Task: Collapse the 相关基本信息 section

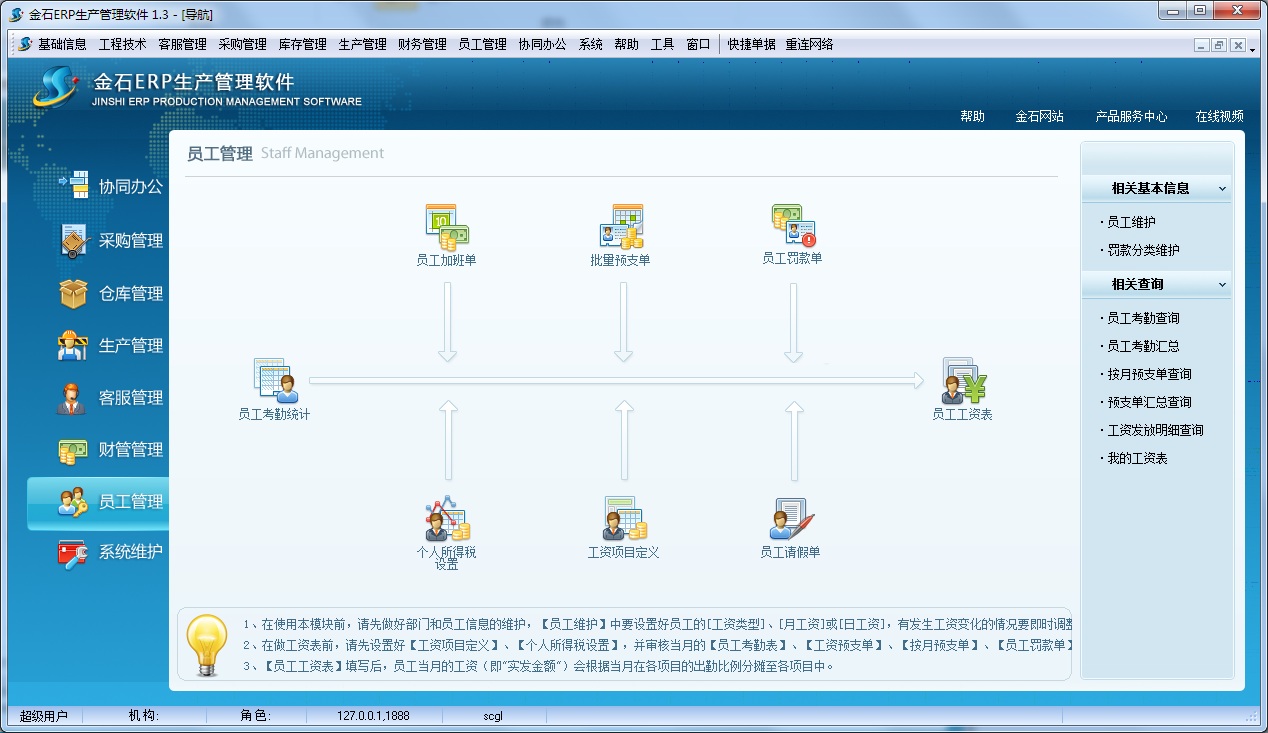Action: tap(1222, 188)
